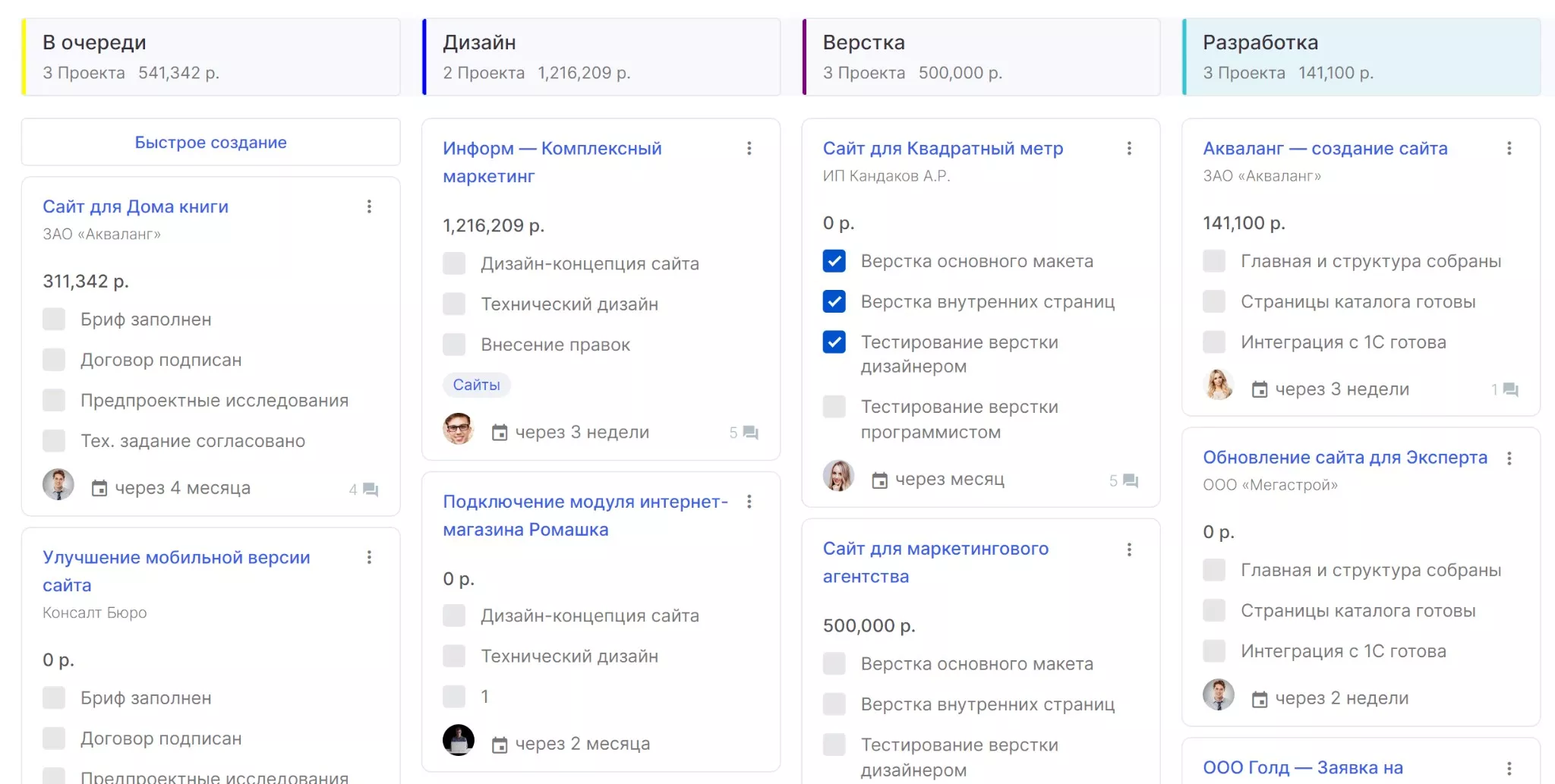The image size is (1555, 784).
Task: Click the Сайты tag on Информ card
Action: click(x=476, y=385)
